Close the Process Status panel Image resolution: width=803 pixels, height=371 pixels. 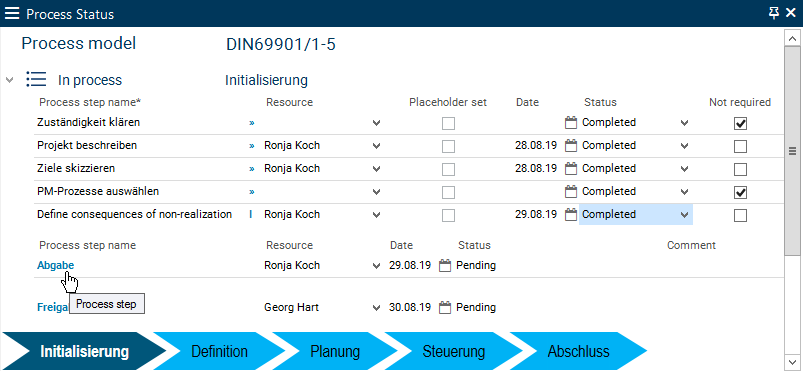pos(791,13)
